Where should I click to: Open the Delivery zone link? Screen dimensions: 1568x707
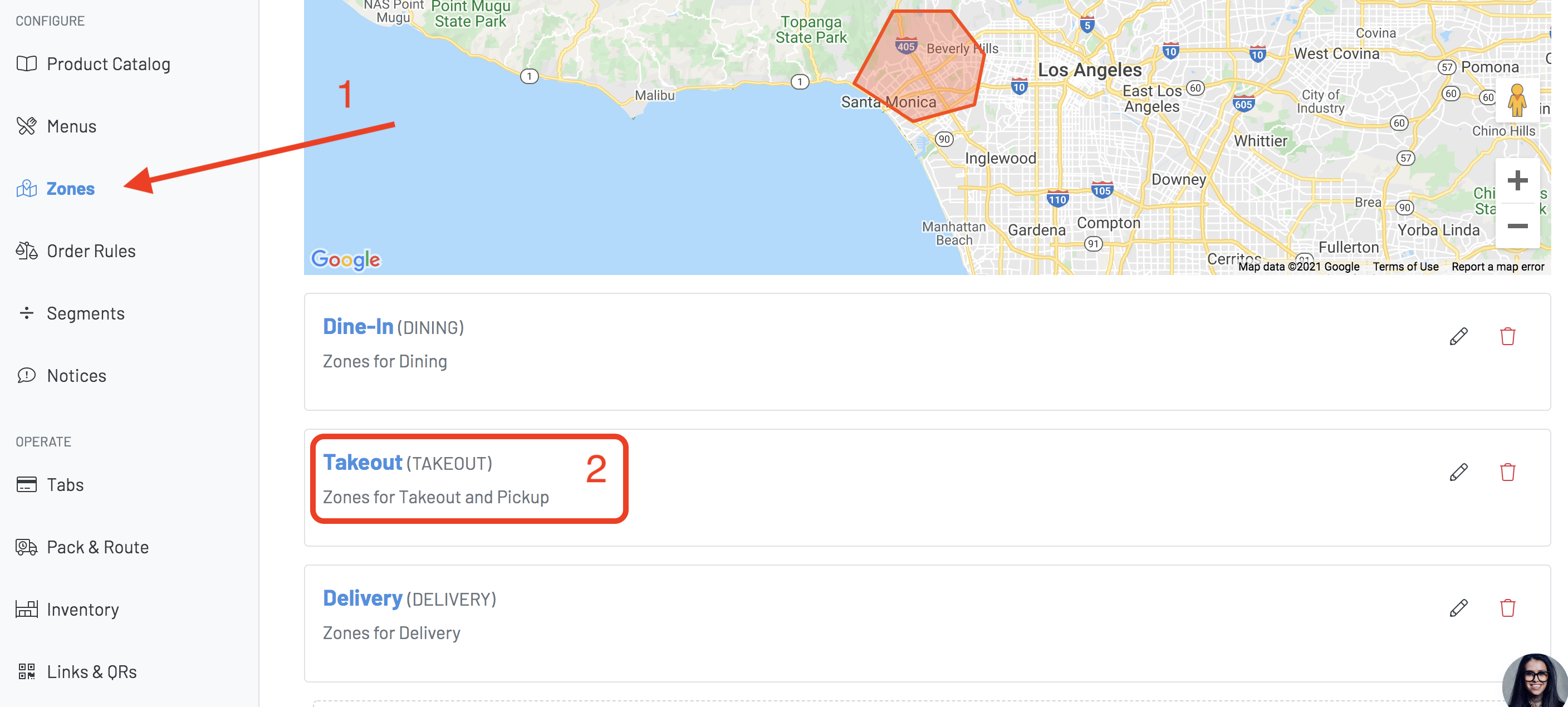pyautogui.click(x=362, y=598)
